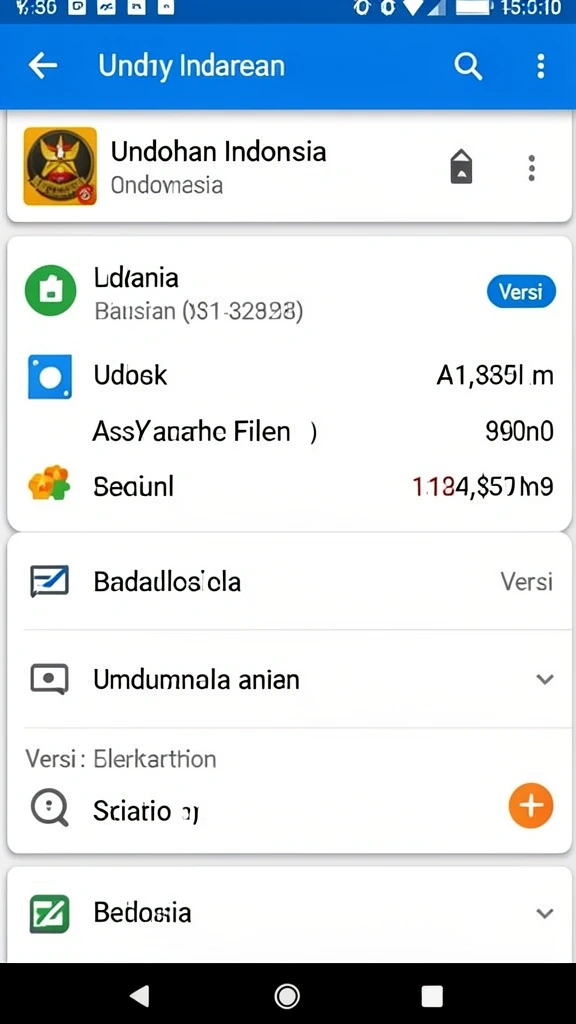Tap the orange plus button by Sciatio

click(x=530, y=806)
